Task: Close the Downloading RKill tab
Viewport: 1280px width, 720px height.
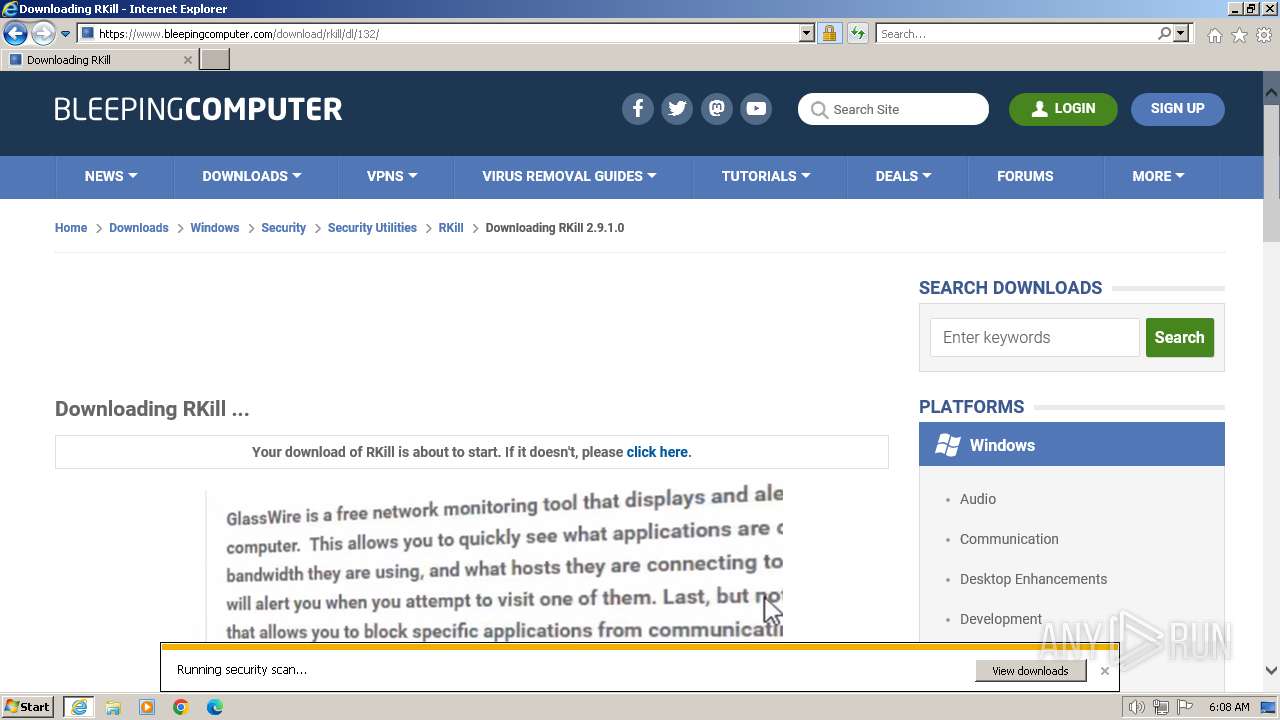Action: coord(187,60)
